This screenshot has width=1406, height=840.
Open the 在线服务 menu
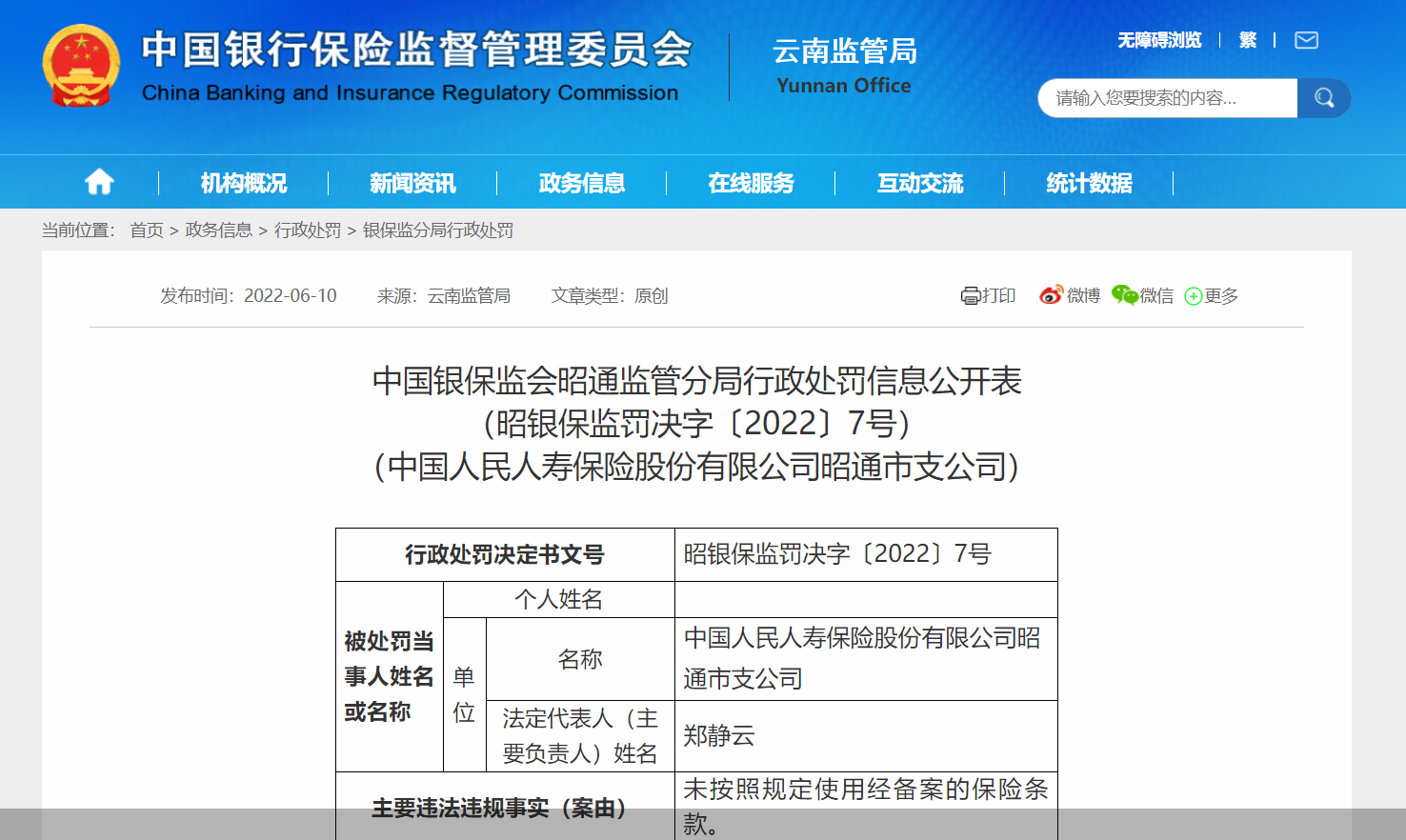pos(750,182)
